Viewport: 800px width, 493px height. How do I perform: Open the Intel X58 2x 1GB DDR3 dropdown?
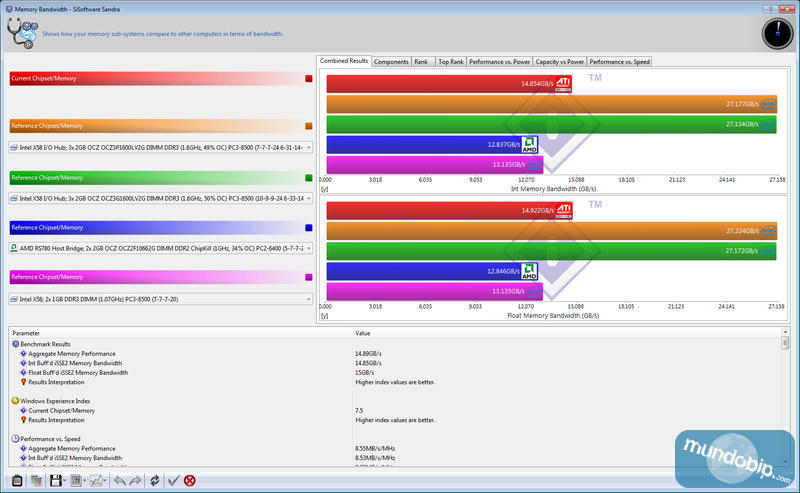(x=161, y=300)
